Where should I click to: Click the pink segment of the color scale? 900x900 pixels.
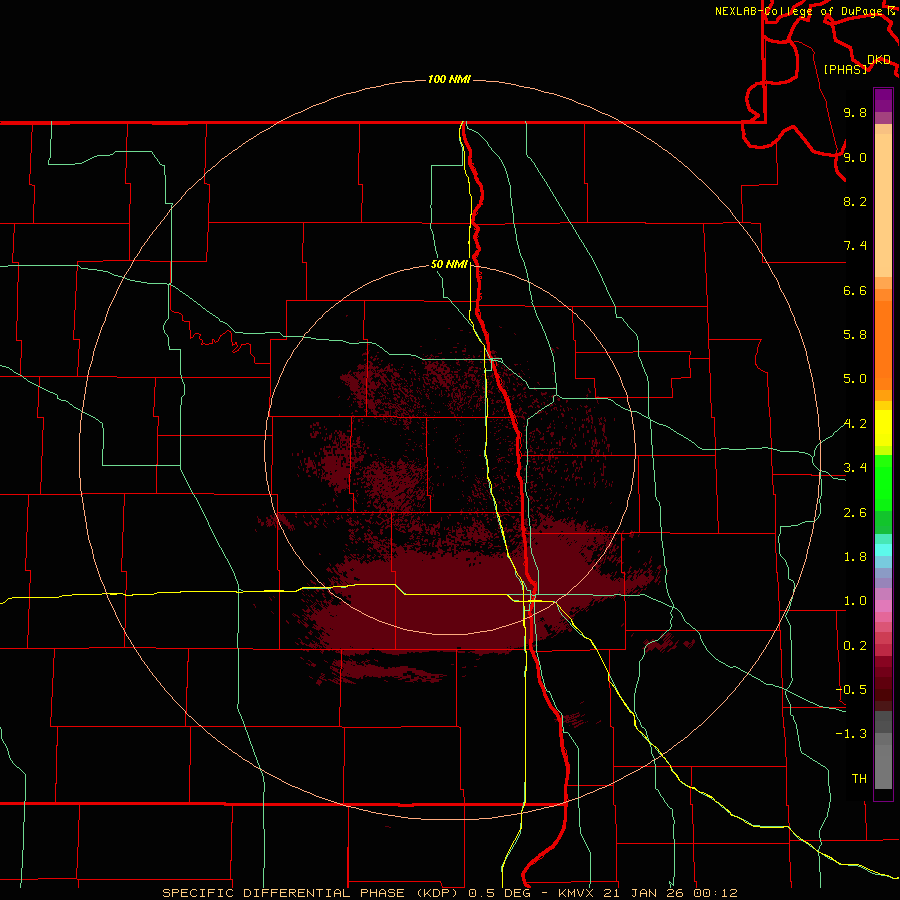coord(883,606)
